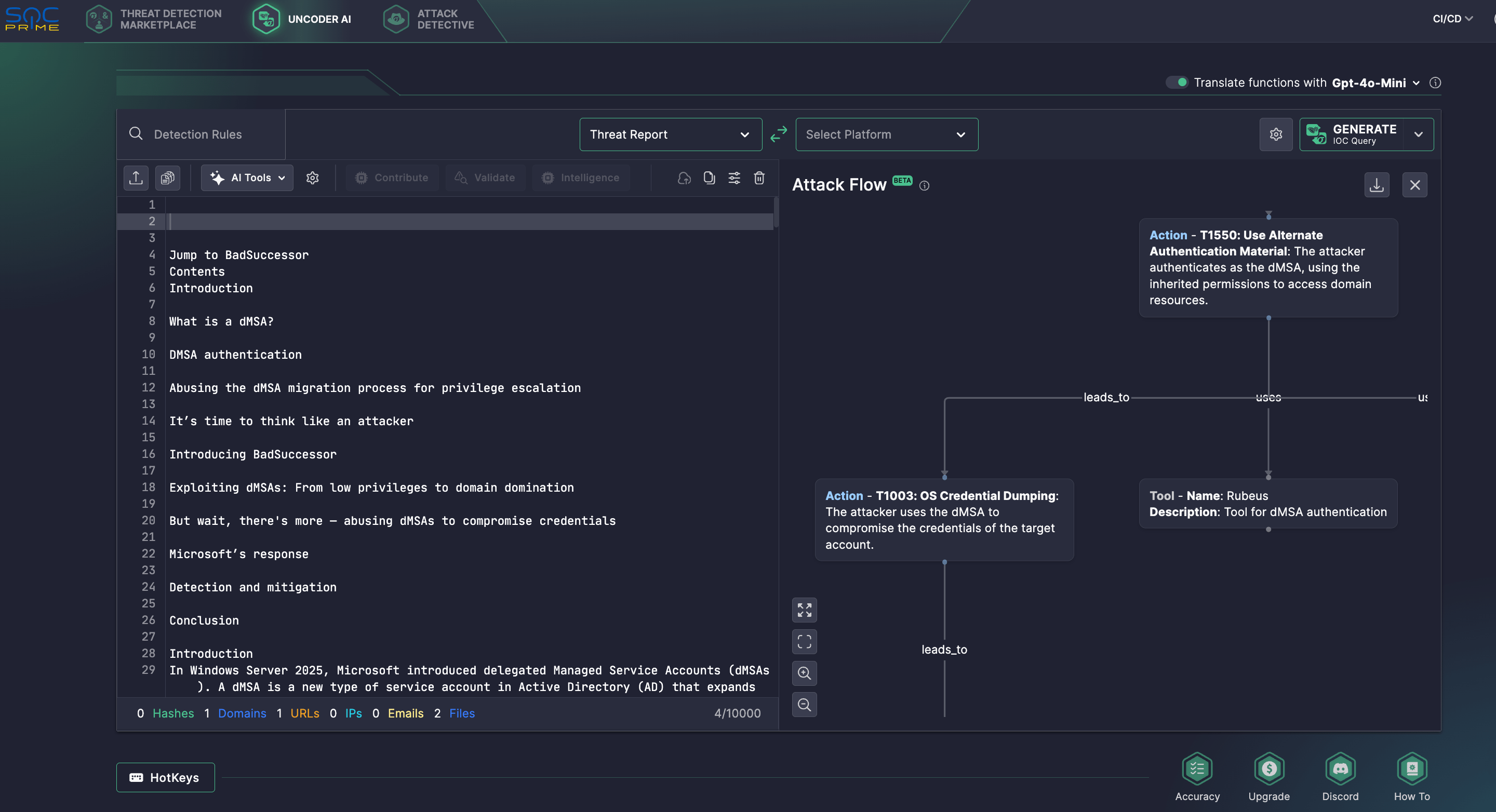Open settings gear beside Generate button
The height and width of the screenshot is (812, 1496).
(1275, 134)
